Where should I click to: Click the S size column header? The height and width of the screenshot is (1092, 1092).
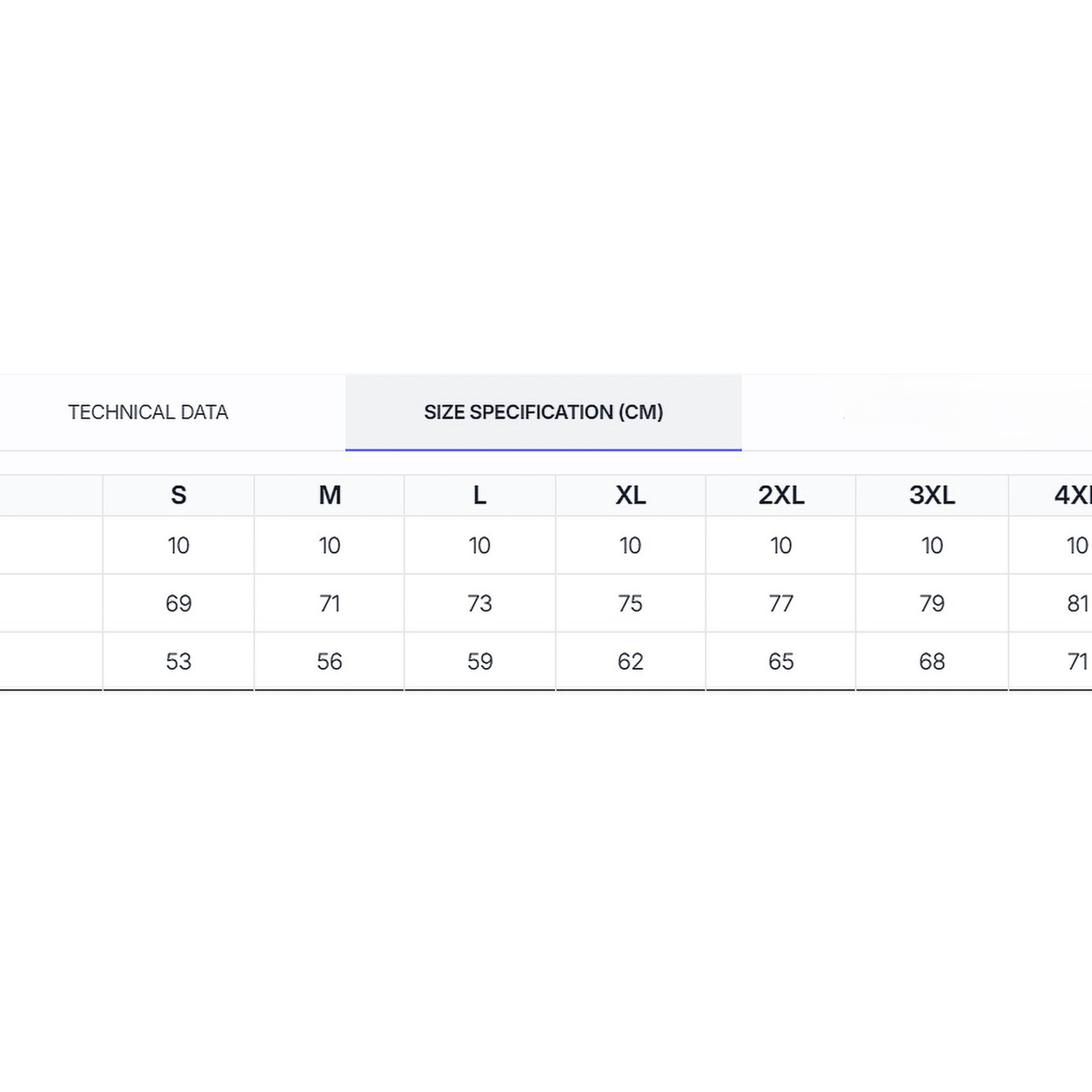tap(179, 495)
